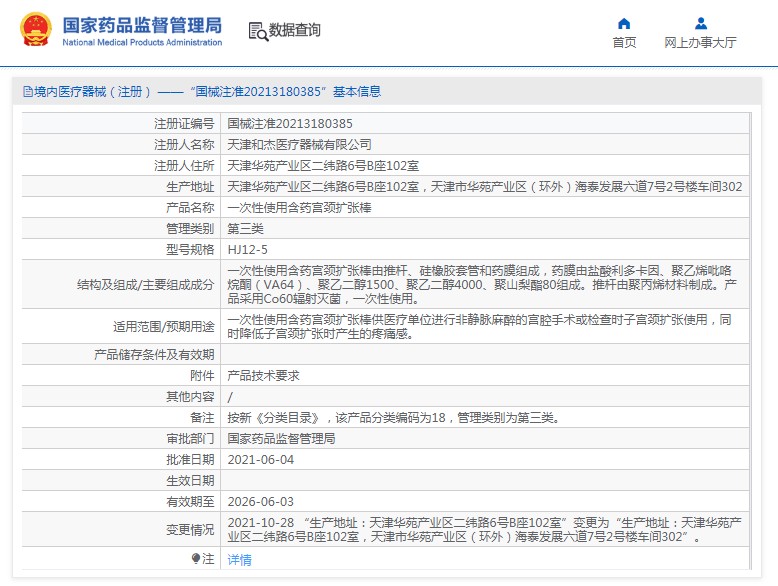Click the model value HJ12-5
This screenshot has height=586, width=778.
click(x=248, y=250)
